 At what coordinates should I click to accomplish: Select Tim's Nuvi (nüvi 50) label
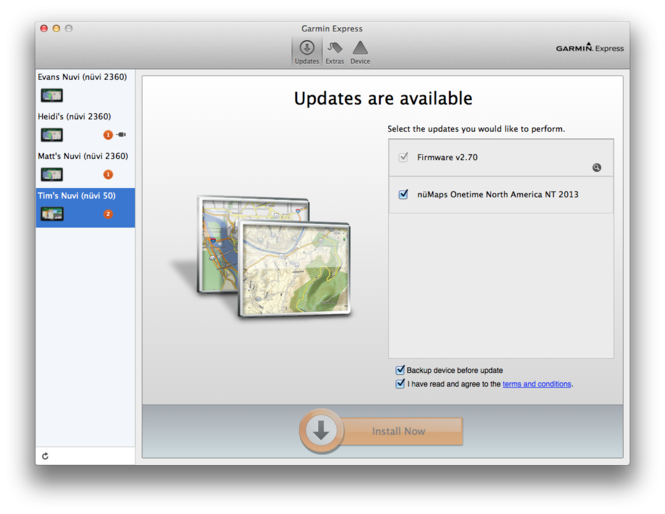tap(76, 196)
